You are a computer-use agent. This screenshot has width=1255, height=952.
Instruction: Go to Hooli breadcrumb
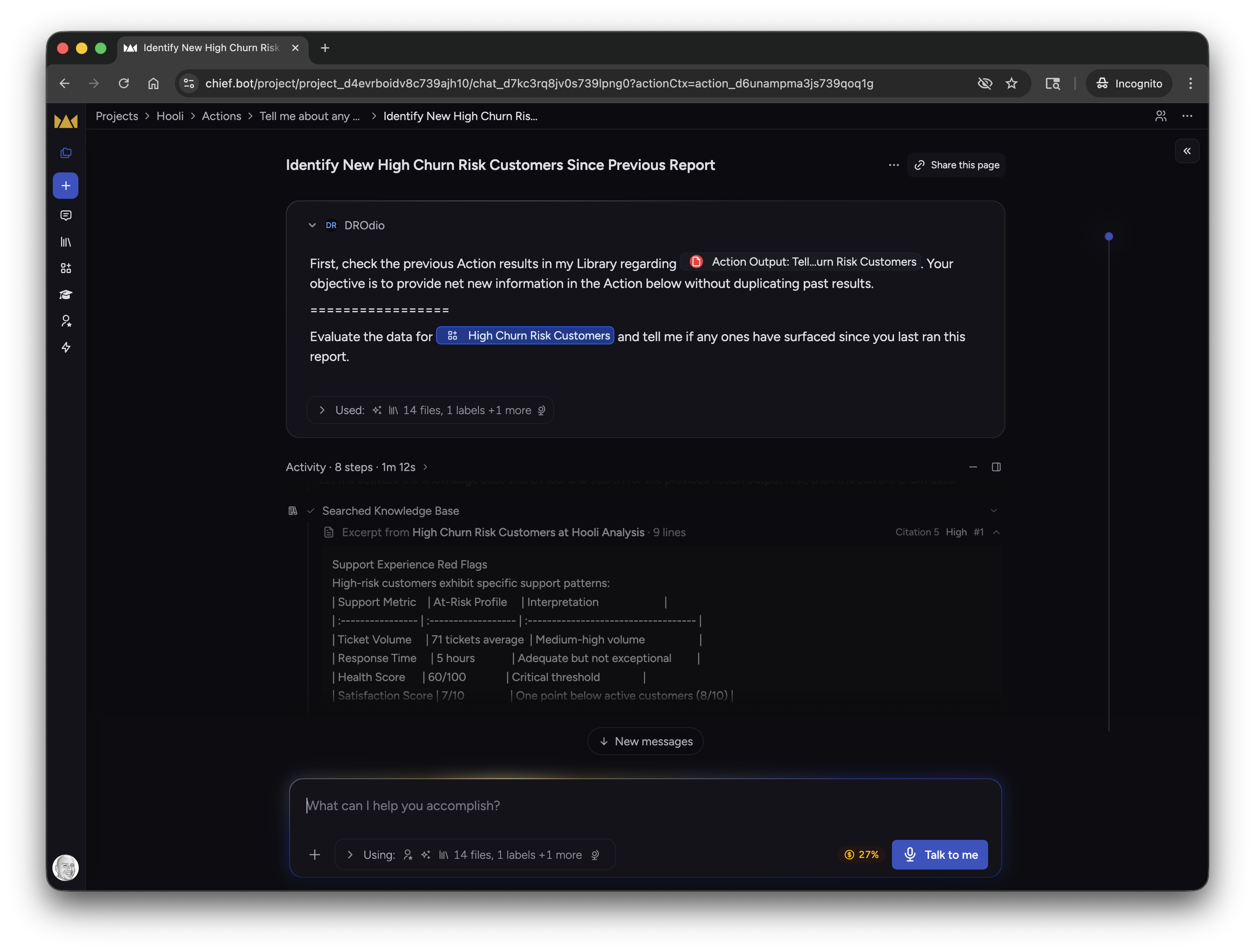click(x=170, y=116)
